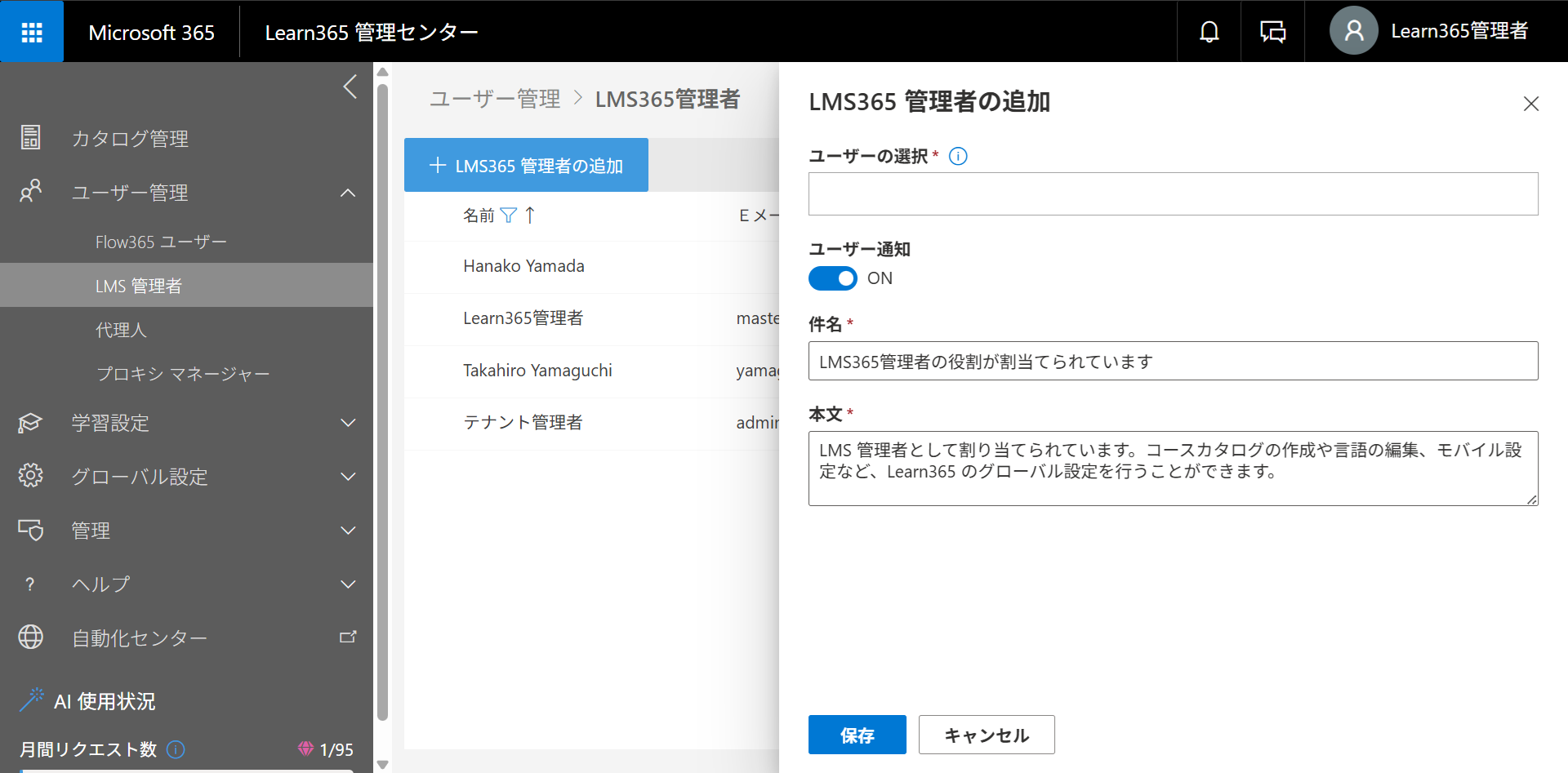
Task: Show info for ユーザーの選択 field
Action: click(x=958, y=156)
